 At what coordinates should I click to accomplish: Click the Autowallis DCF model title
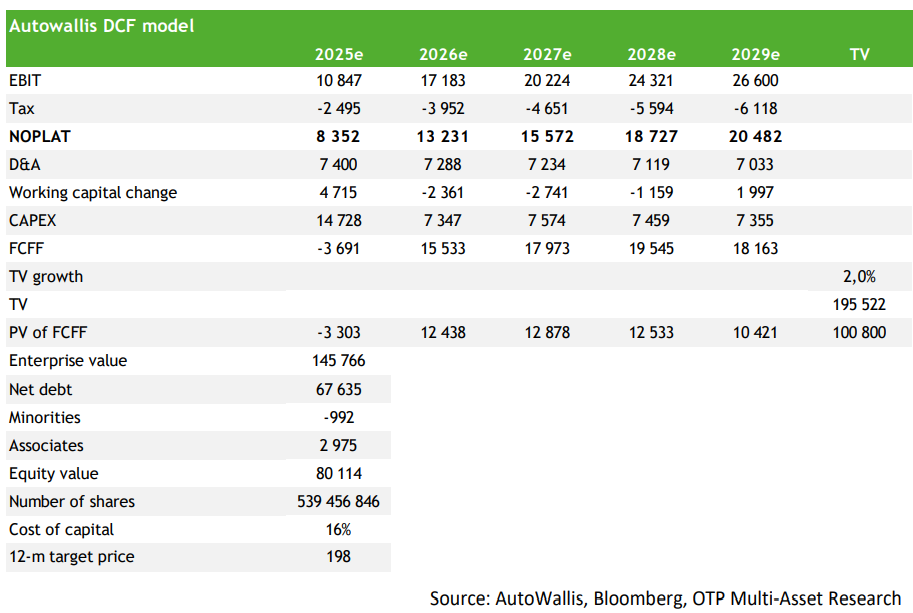click(101, 26)
